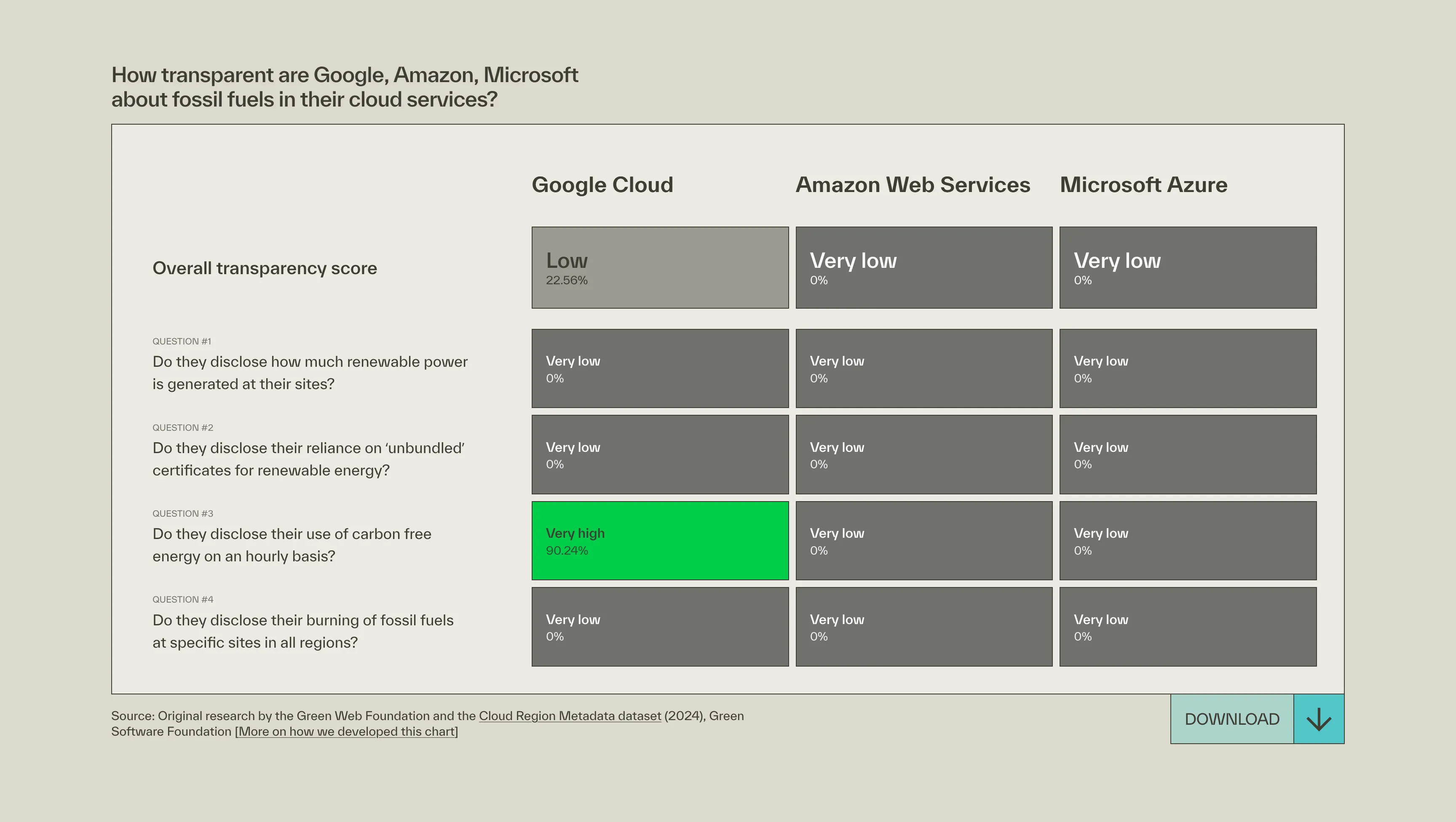Click the question about hourly carbon free energy

[292, 545]
